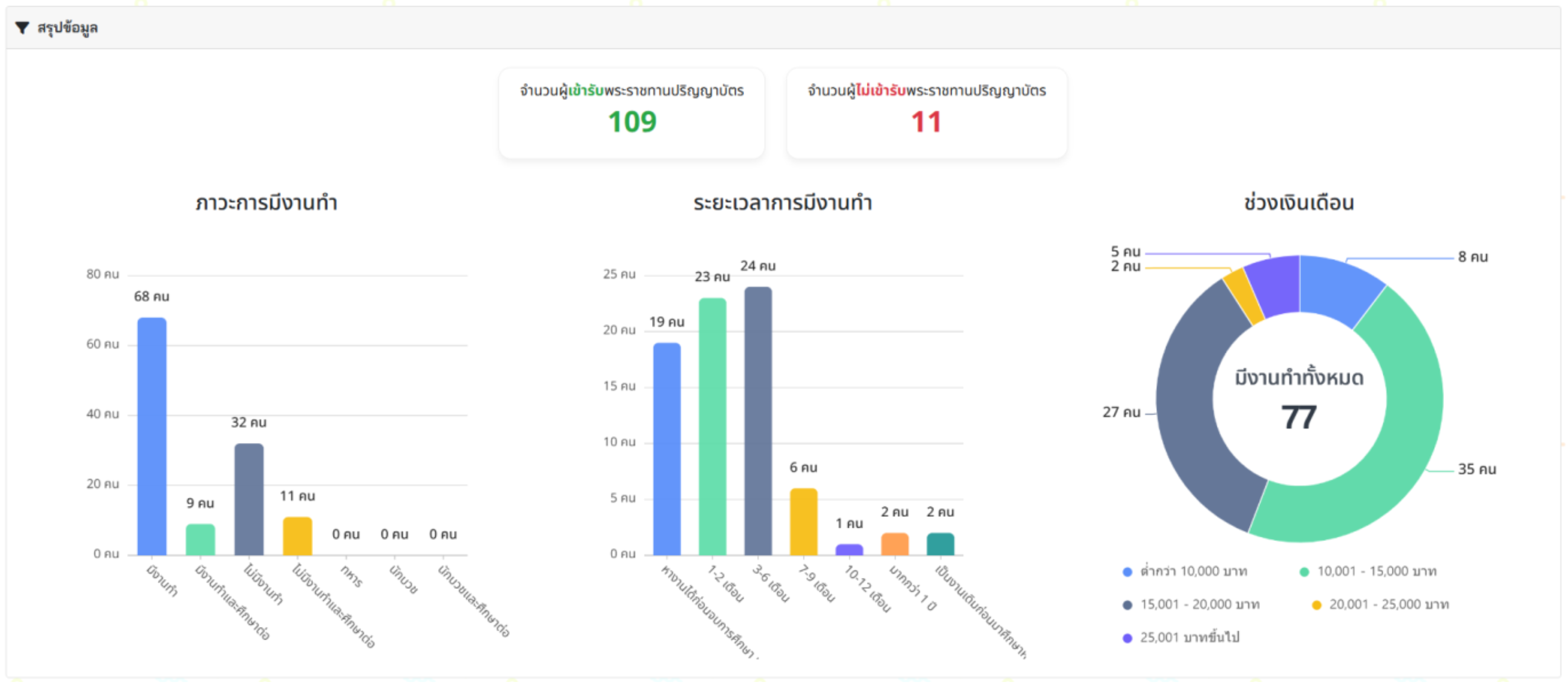Click the ทหาร axis label
The width and height of the screenshot is (1568, 685).
[351, 575]
